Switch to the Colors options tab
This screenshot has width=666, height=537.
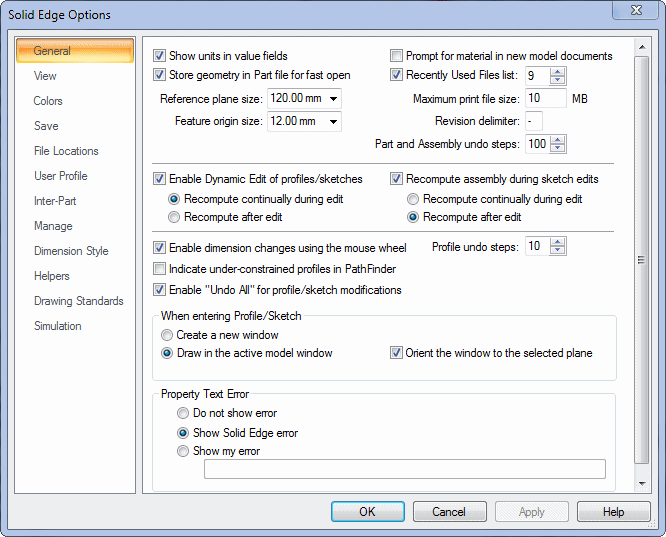click(x=48, y=101)
